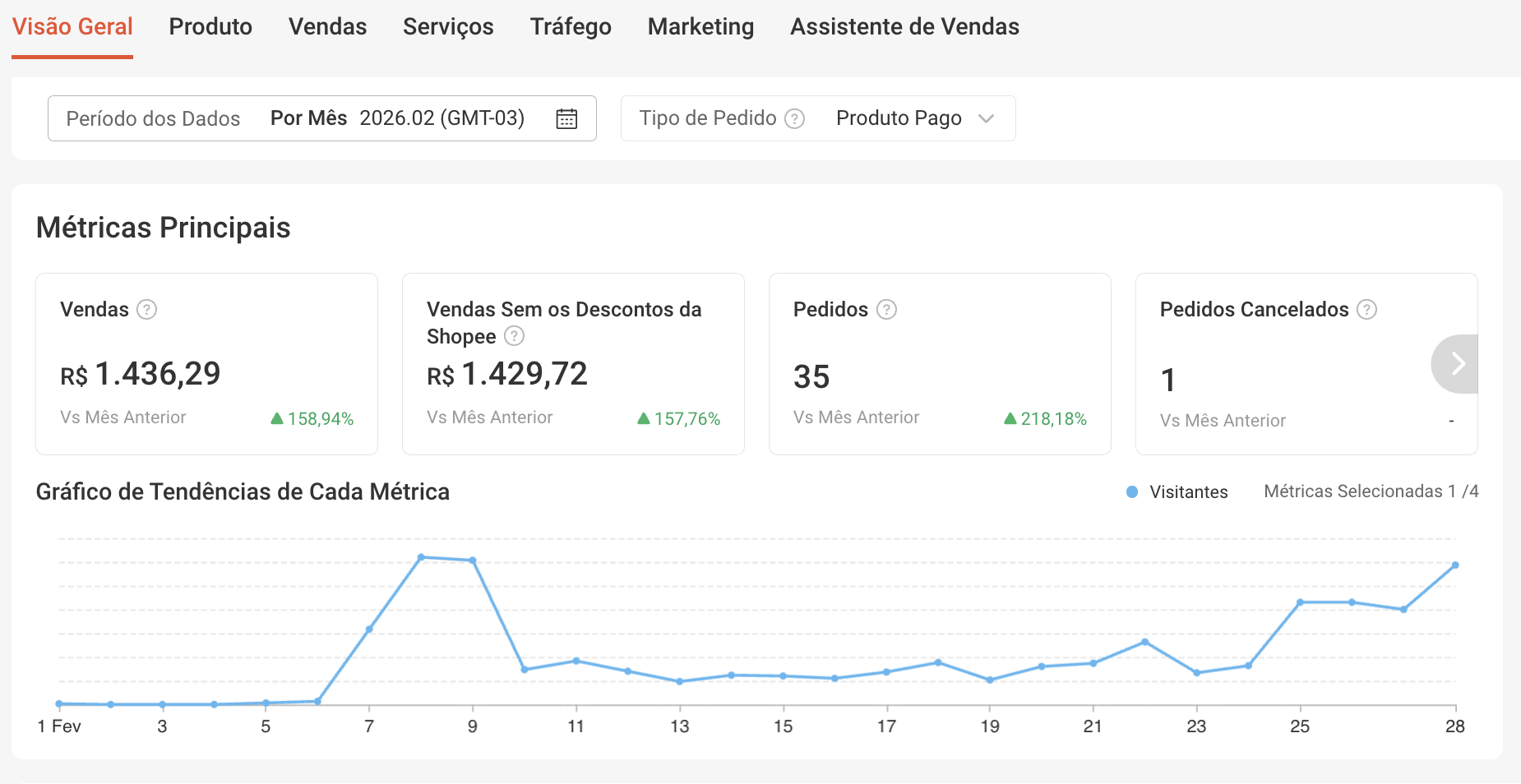
Task: Switch to the Produto tab
Action: click(210, 27)
